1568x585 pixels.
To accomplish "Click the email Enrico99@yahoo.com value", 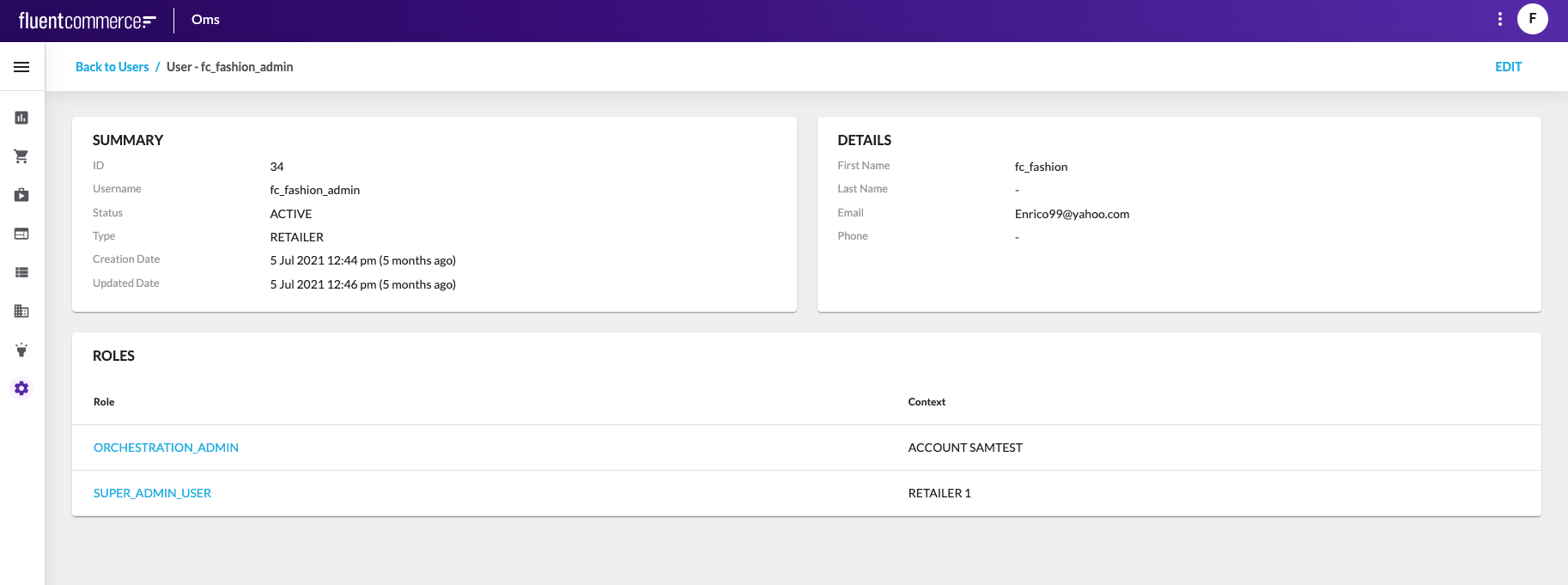I will pos(1072,214).
